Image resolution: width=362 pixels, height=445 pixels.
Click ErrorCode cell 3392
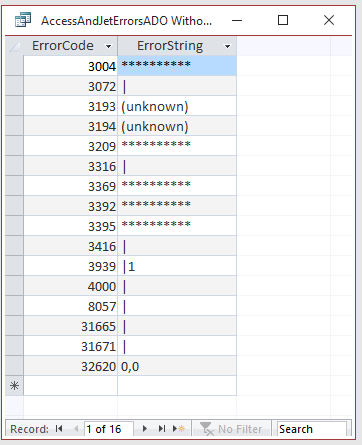(70, 206)
